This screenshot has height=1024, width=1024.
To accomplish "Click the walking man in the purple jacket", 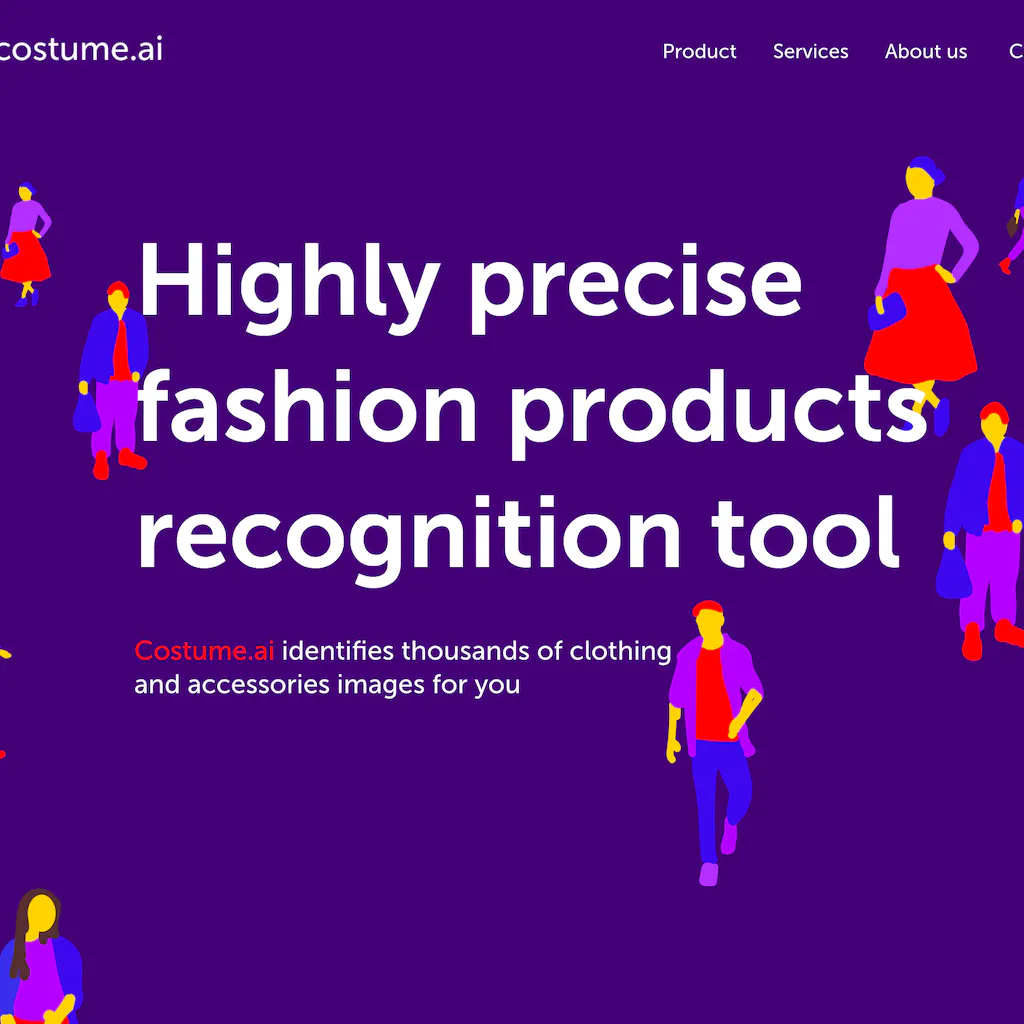I will point(714,743).
